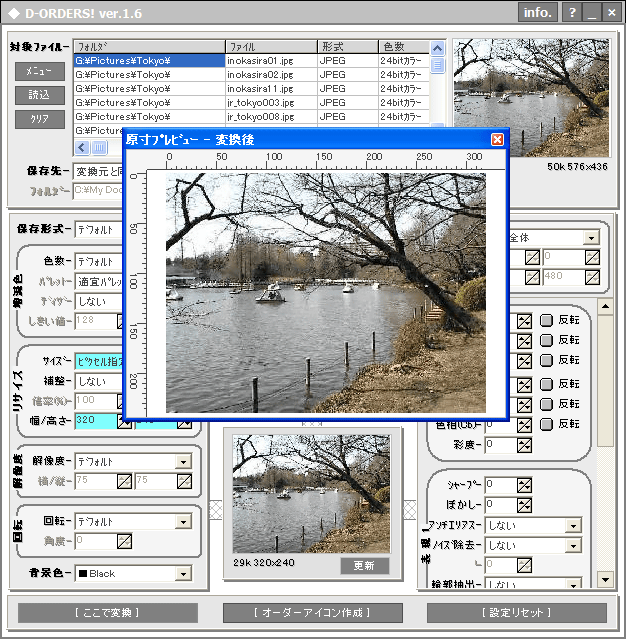This screenshot has height=639, width=626.
Task: Click spinner beside the 480 field
Action: click(x=592, y=278)
